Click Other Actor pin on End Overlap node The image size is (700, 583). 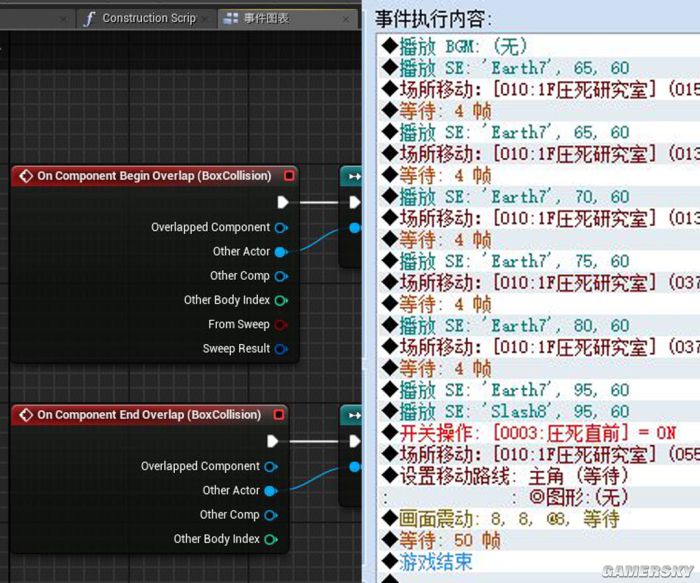271,491
